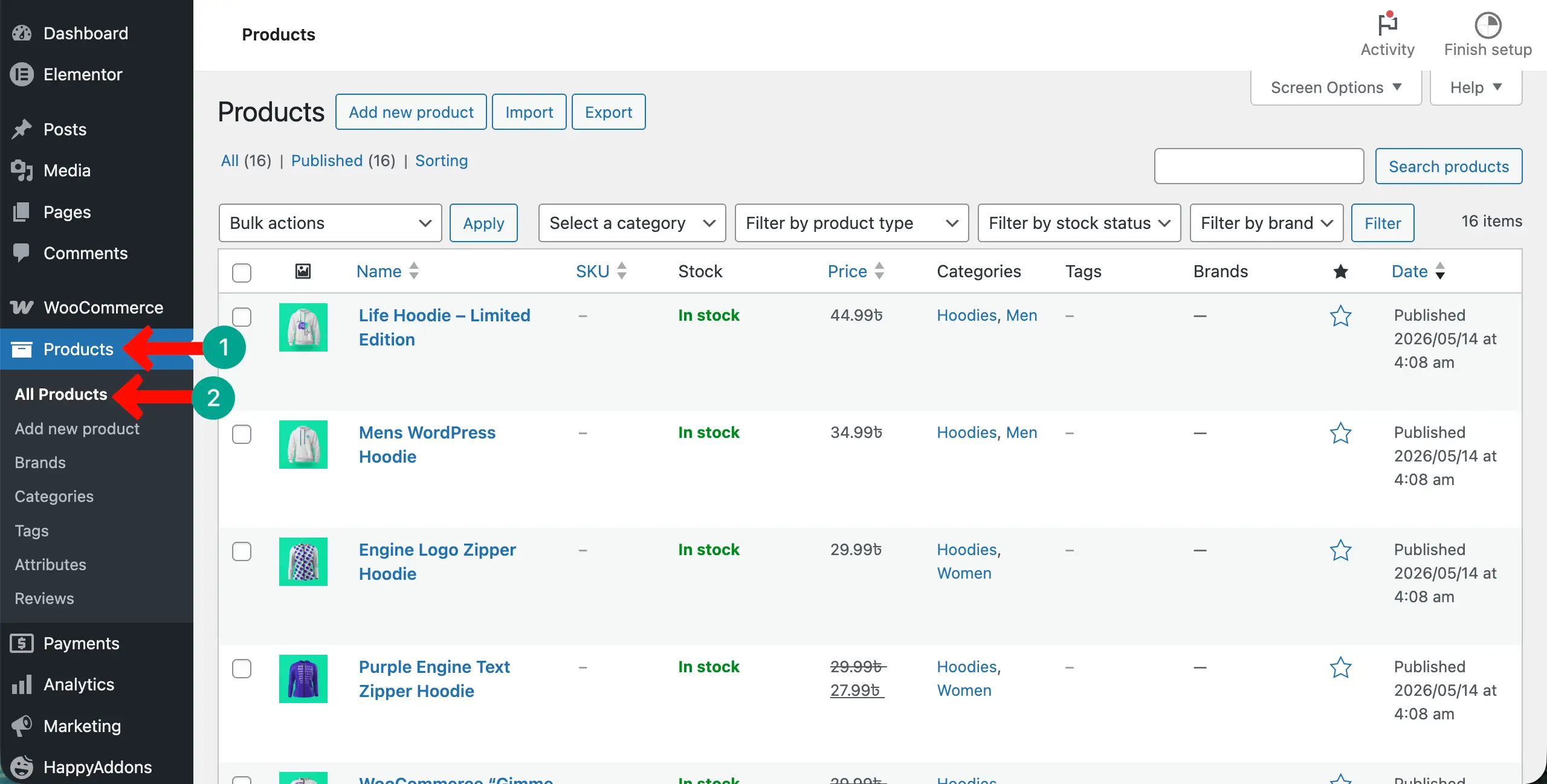Click the Add new product button

click(x=411, y=112)
